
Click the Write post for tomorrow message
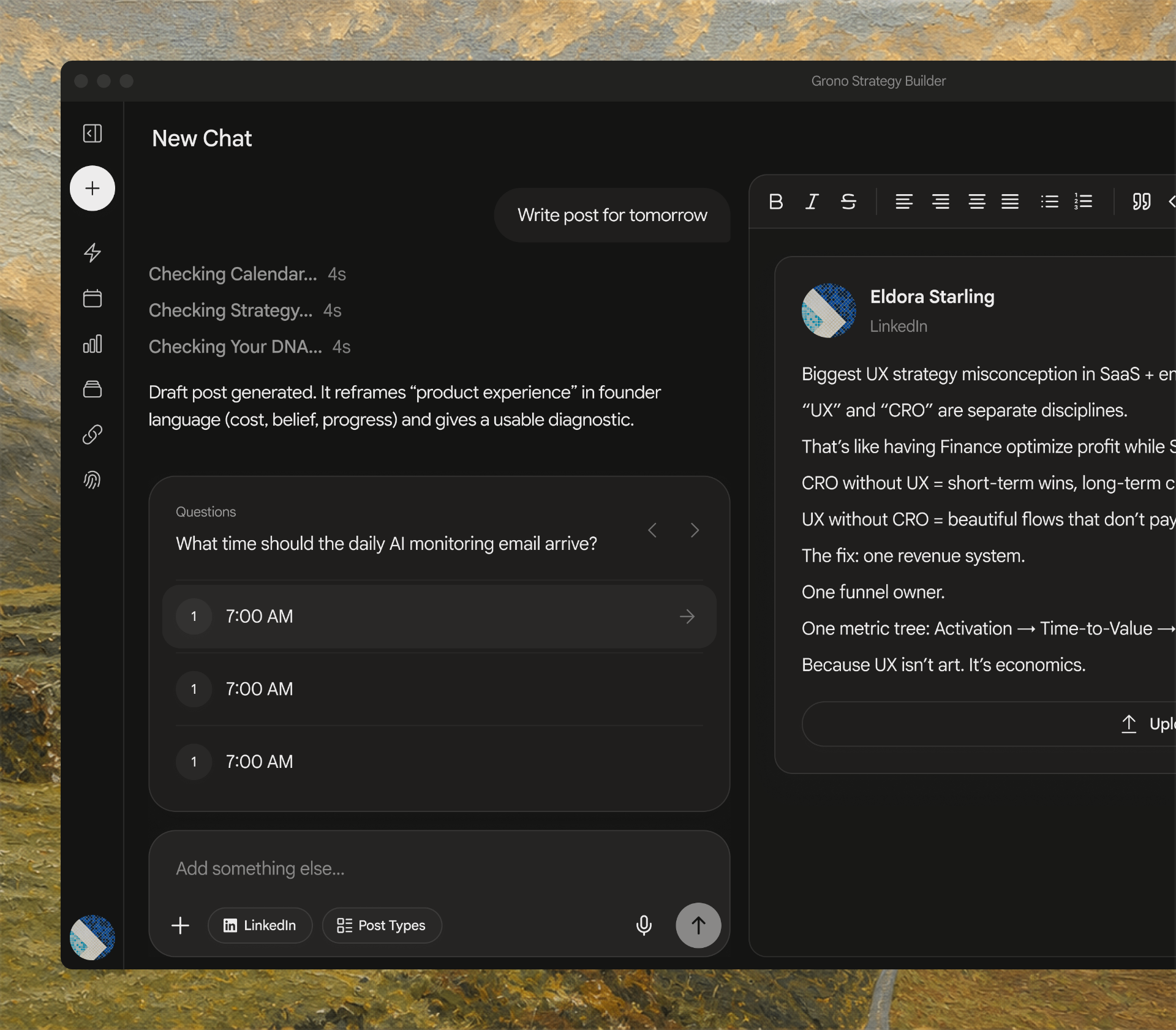[612, 216]
